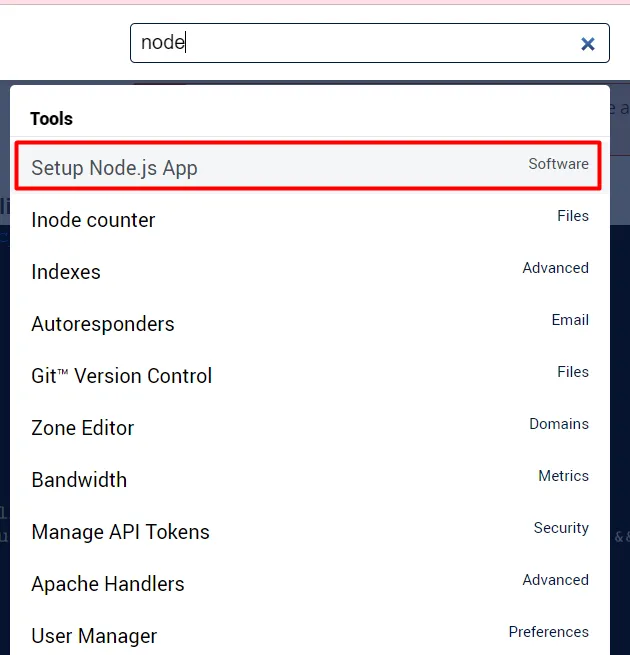Open User Manager from results
Image resolution: width=630 pixels, height=655 pixels.
(310, 634)
